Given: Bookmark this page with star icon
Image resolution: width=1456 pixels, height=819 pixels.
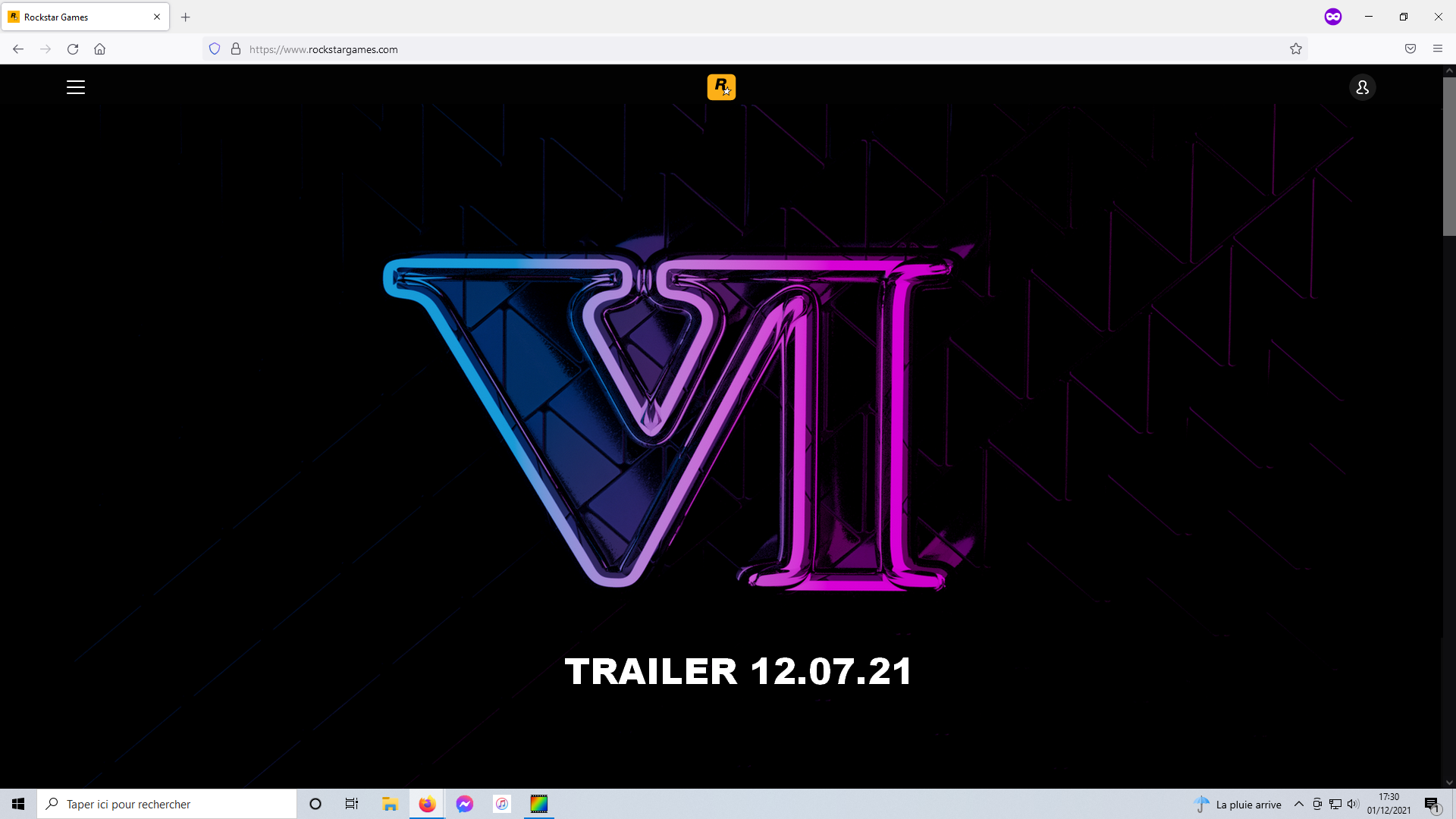Looking at the screenshot, I should [x=1296, y=49].
